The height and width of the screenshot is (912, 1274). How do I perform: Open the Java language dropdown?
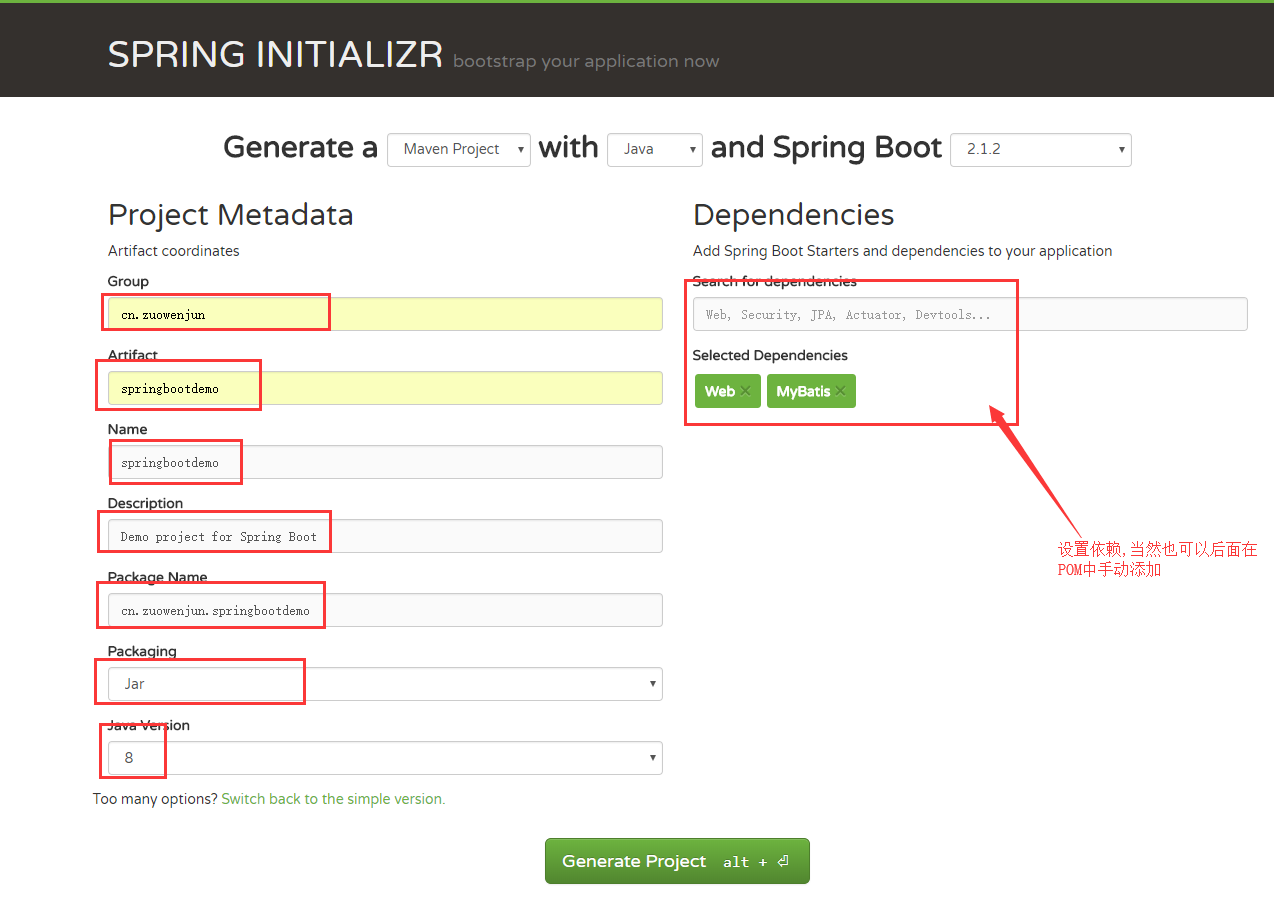[655, 149]
